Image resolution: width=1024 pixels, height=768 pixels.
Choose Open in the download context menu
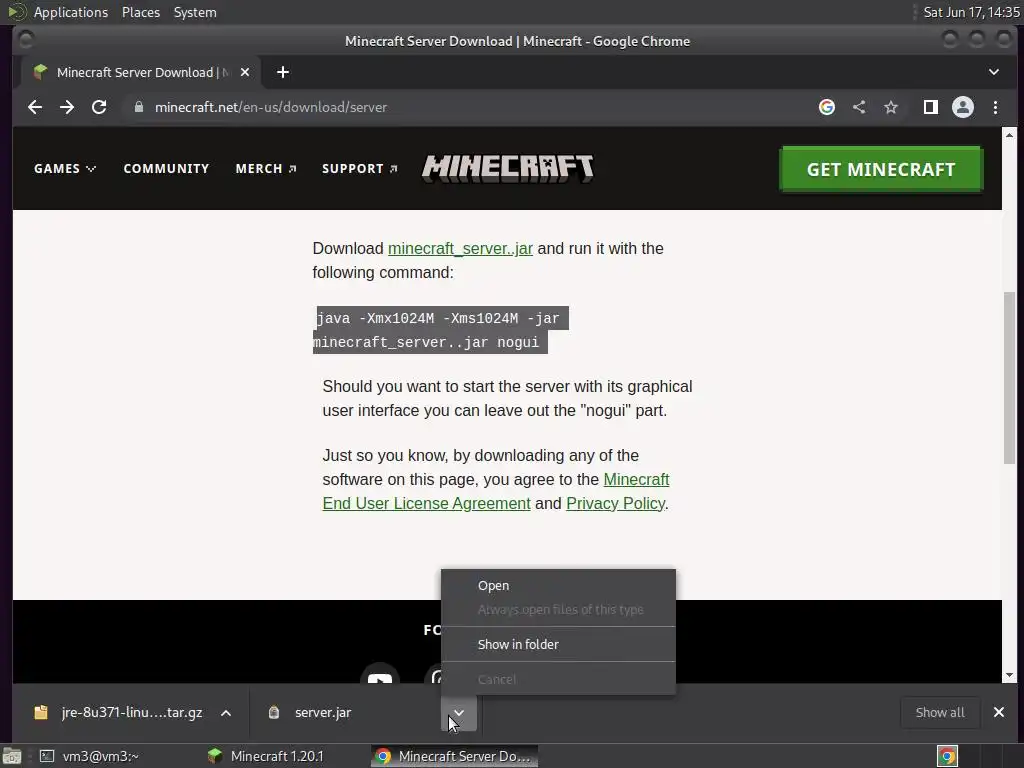click(x=558, y=586)
